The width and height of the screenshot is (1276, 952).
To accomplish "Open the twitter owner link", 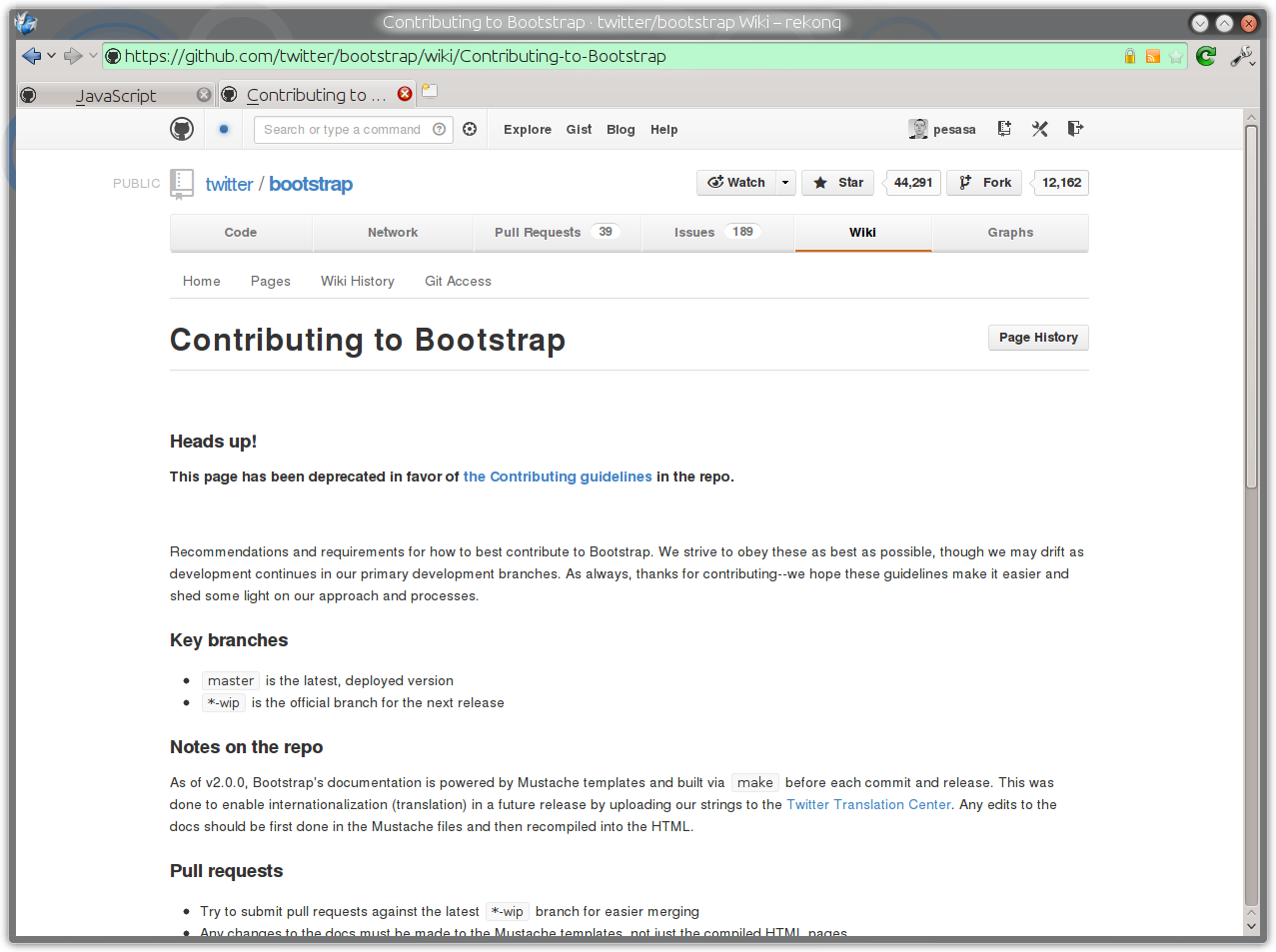I will point(229,184).
